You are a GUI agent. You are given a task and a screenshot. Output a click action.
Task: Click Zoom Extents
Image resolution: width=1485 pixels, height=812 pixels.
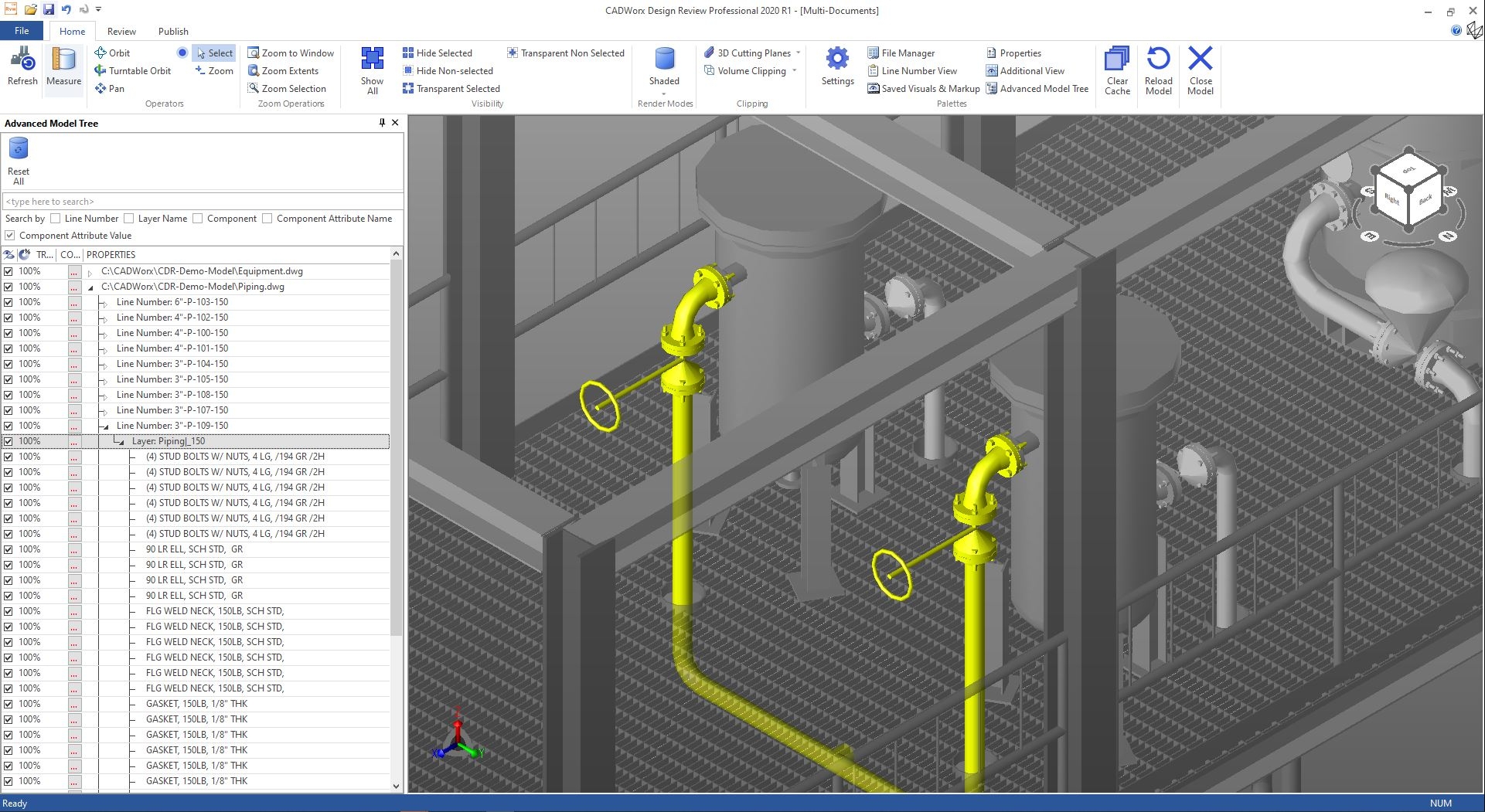click(283, 70)
